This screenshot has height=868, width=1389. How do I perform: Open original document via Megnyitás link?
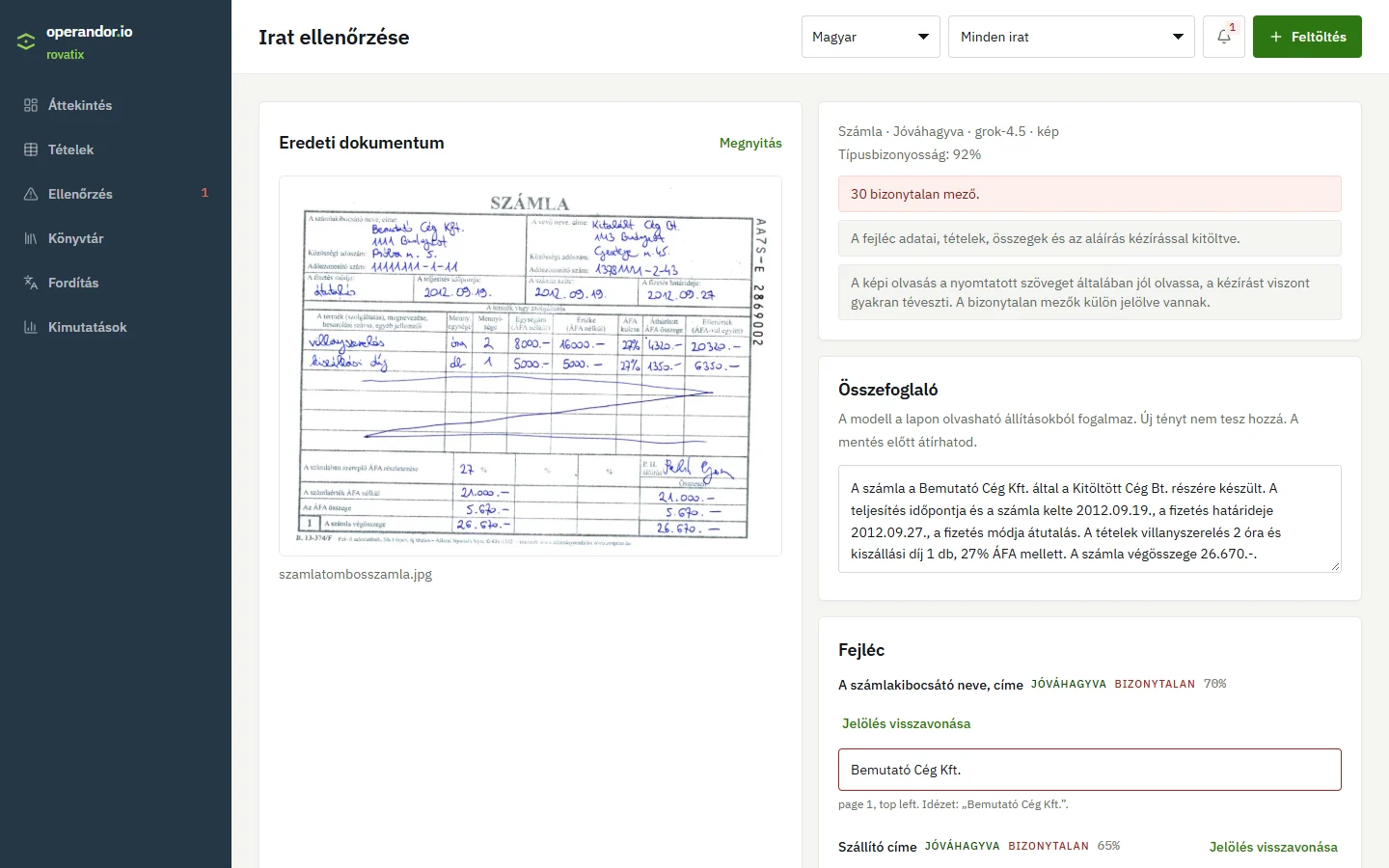pyautogui.click(x=750, y=143)
